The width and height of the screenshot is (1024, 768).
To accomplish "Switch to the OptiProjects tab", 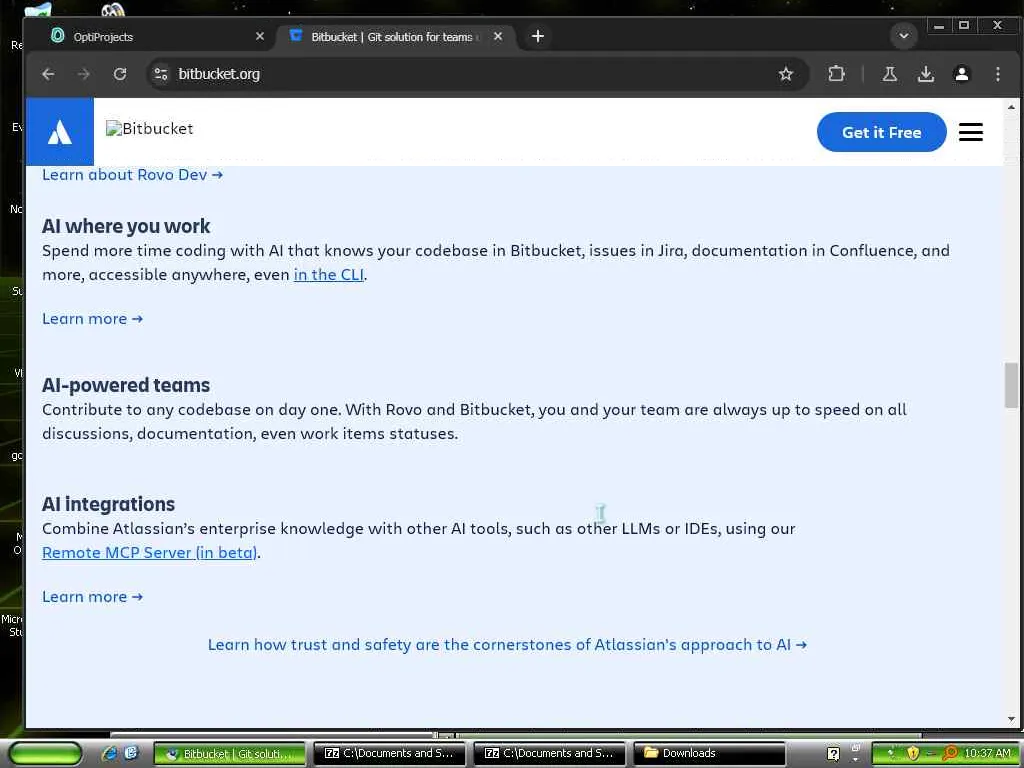I will coord(155,37).
